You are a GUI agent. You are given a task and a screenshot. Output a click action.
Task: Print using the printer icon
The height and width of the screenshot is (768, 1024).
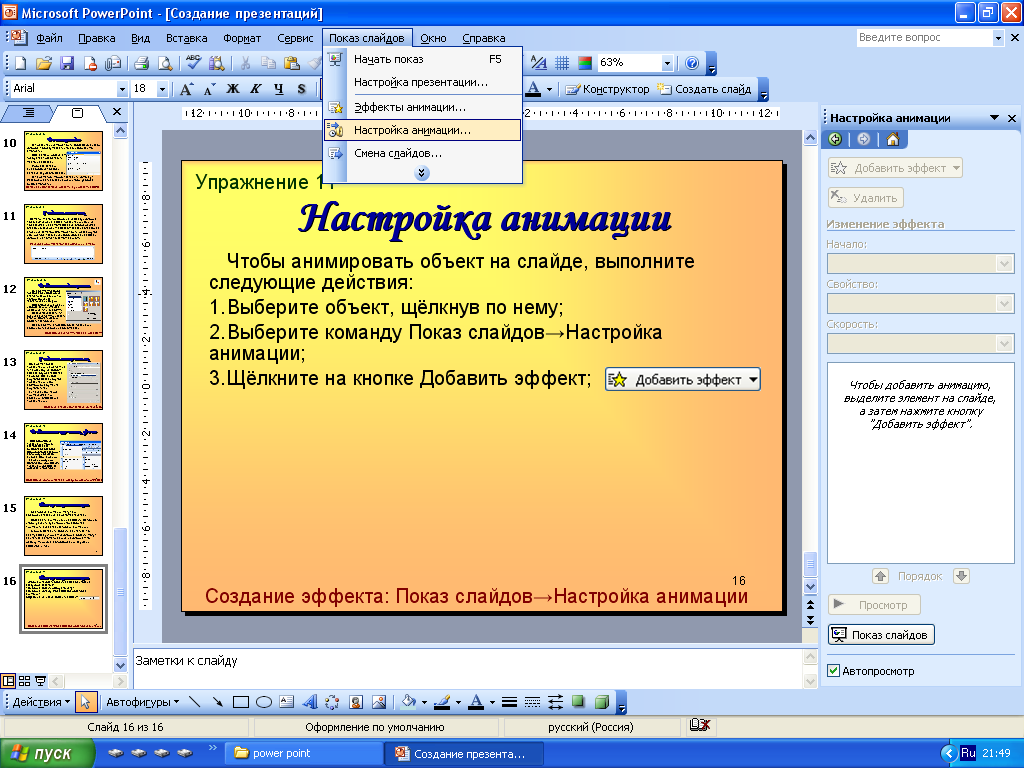pyautogui.click(x=141, y=63)
